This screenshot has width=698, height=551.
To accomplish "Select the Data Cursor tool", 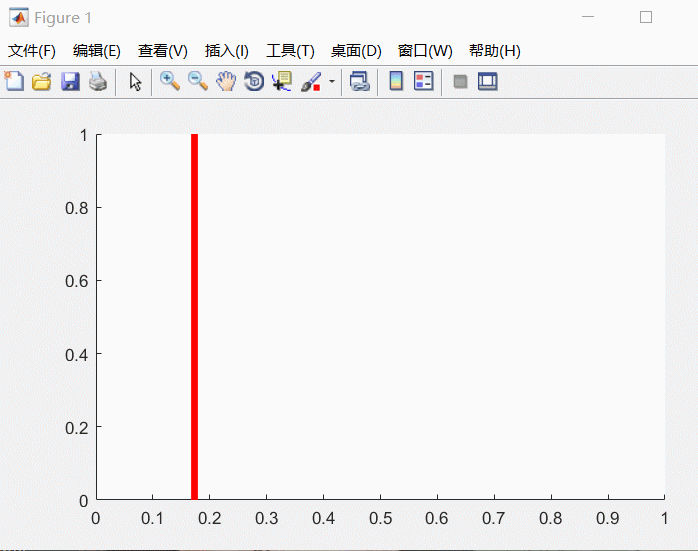I will pos(282,81).
